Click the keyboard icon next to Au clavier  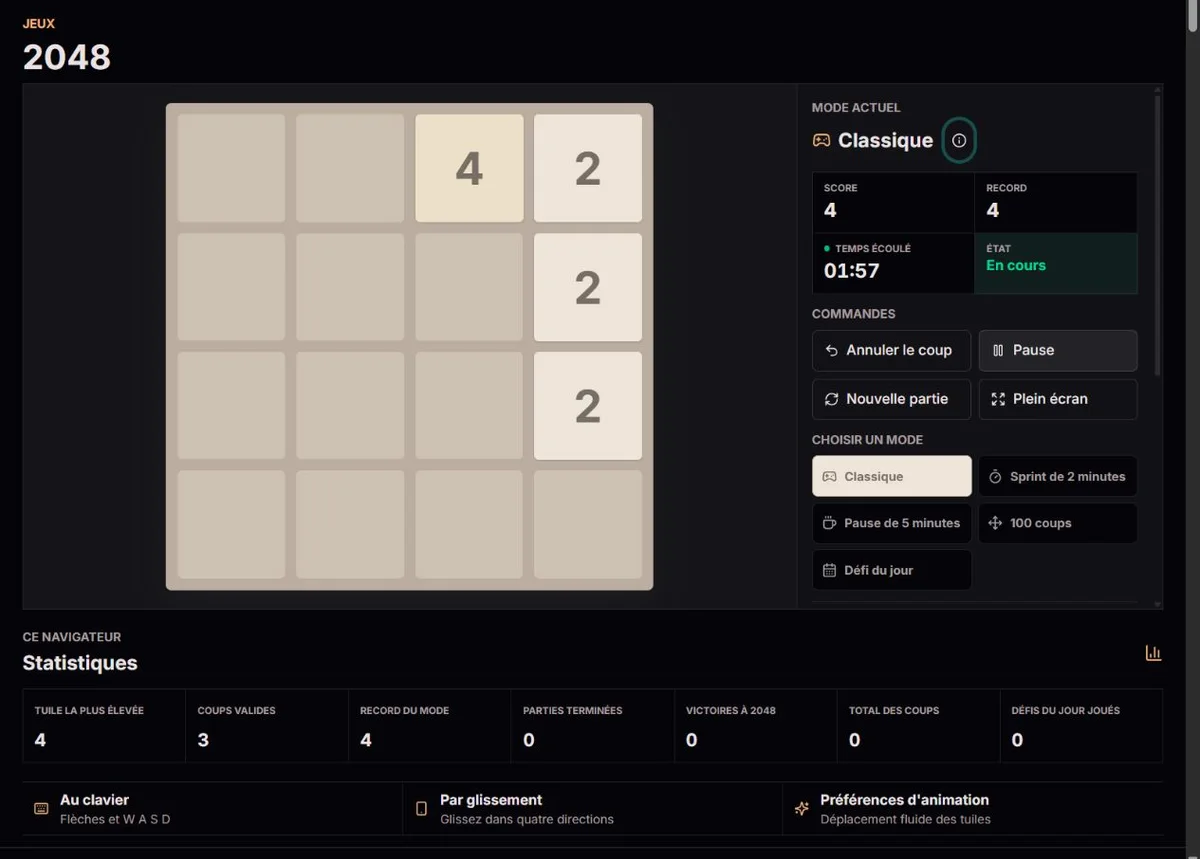pos(41,808)
